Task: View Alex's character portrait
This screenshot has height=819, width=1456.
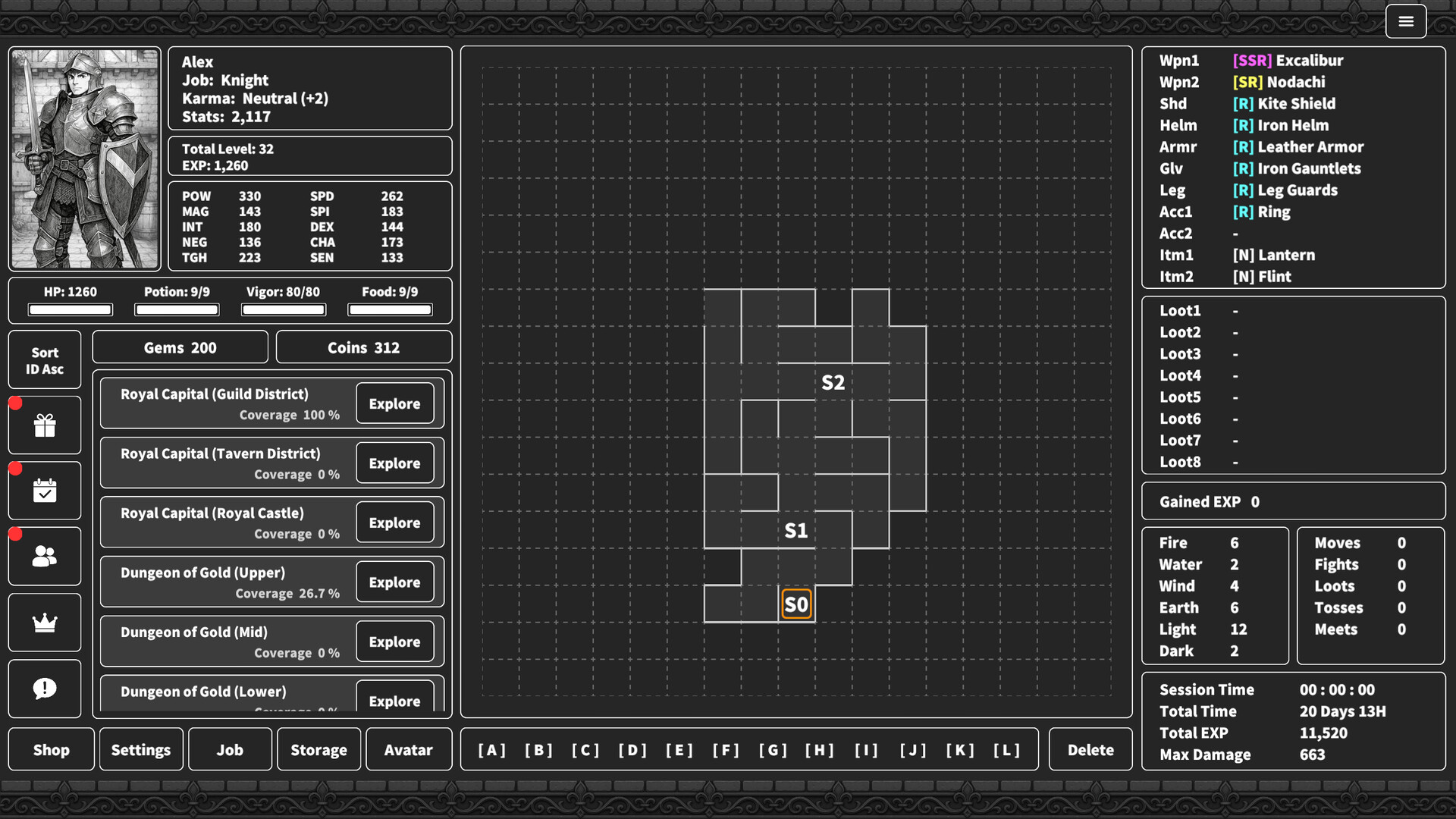Action: click(x=84, y=158)
